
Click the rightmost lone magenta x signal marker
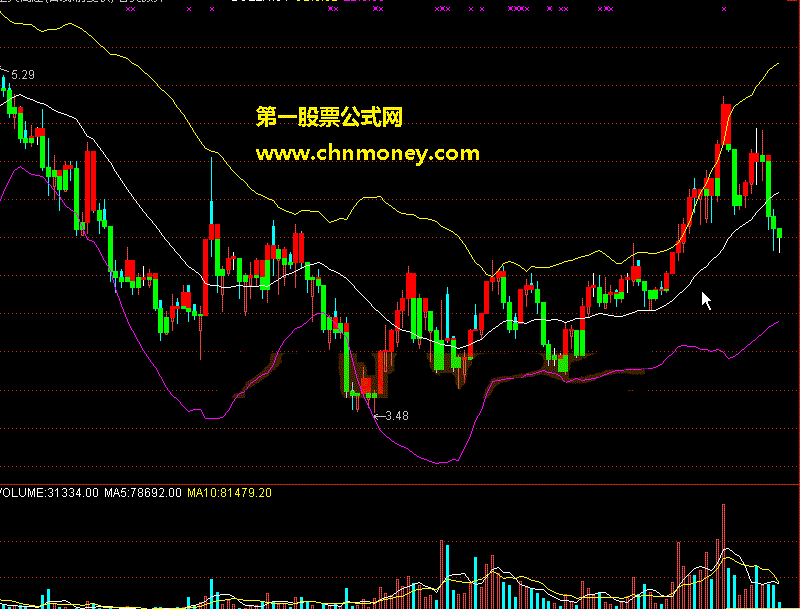coord(724,9)
